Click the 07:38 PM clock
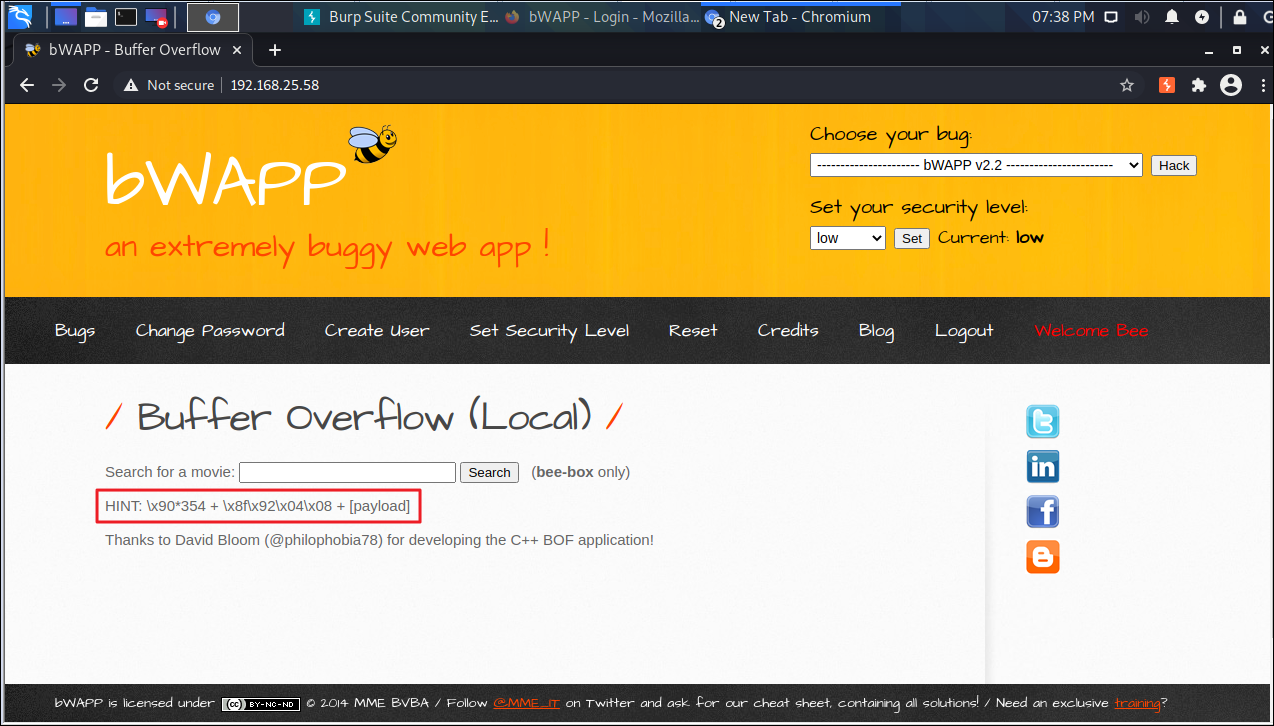1274x726 pixels. click(x=1063, y=17)
